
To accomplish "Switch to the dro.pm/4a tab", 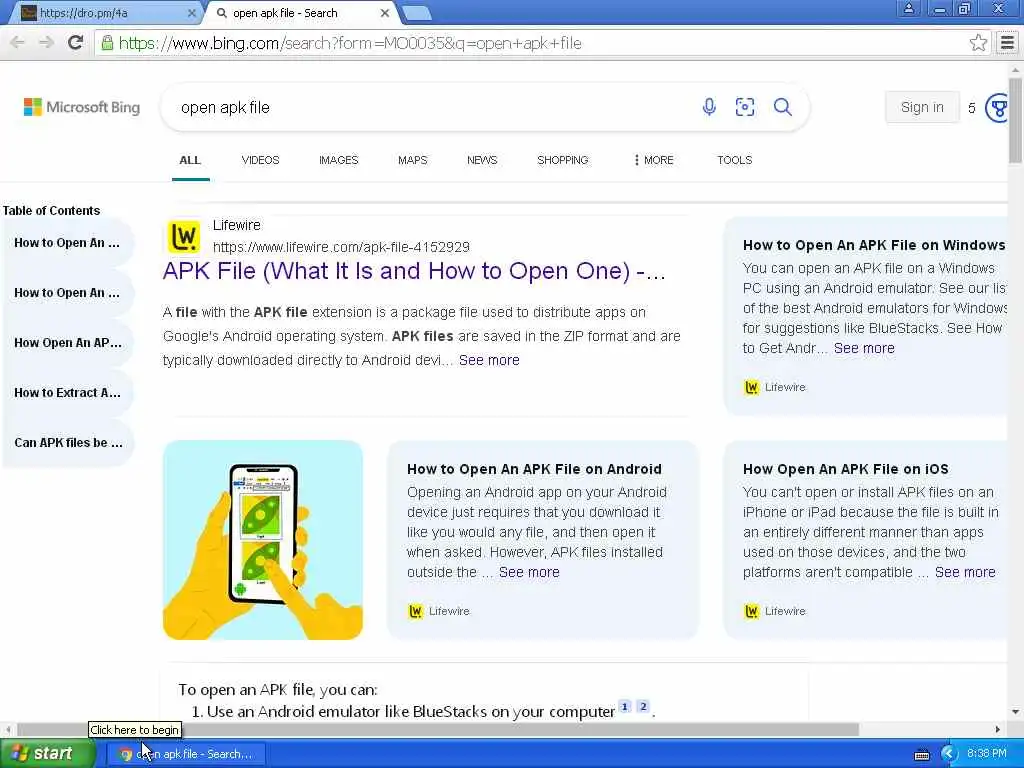I will 104,13.
